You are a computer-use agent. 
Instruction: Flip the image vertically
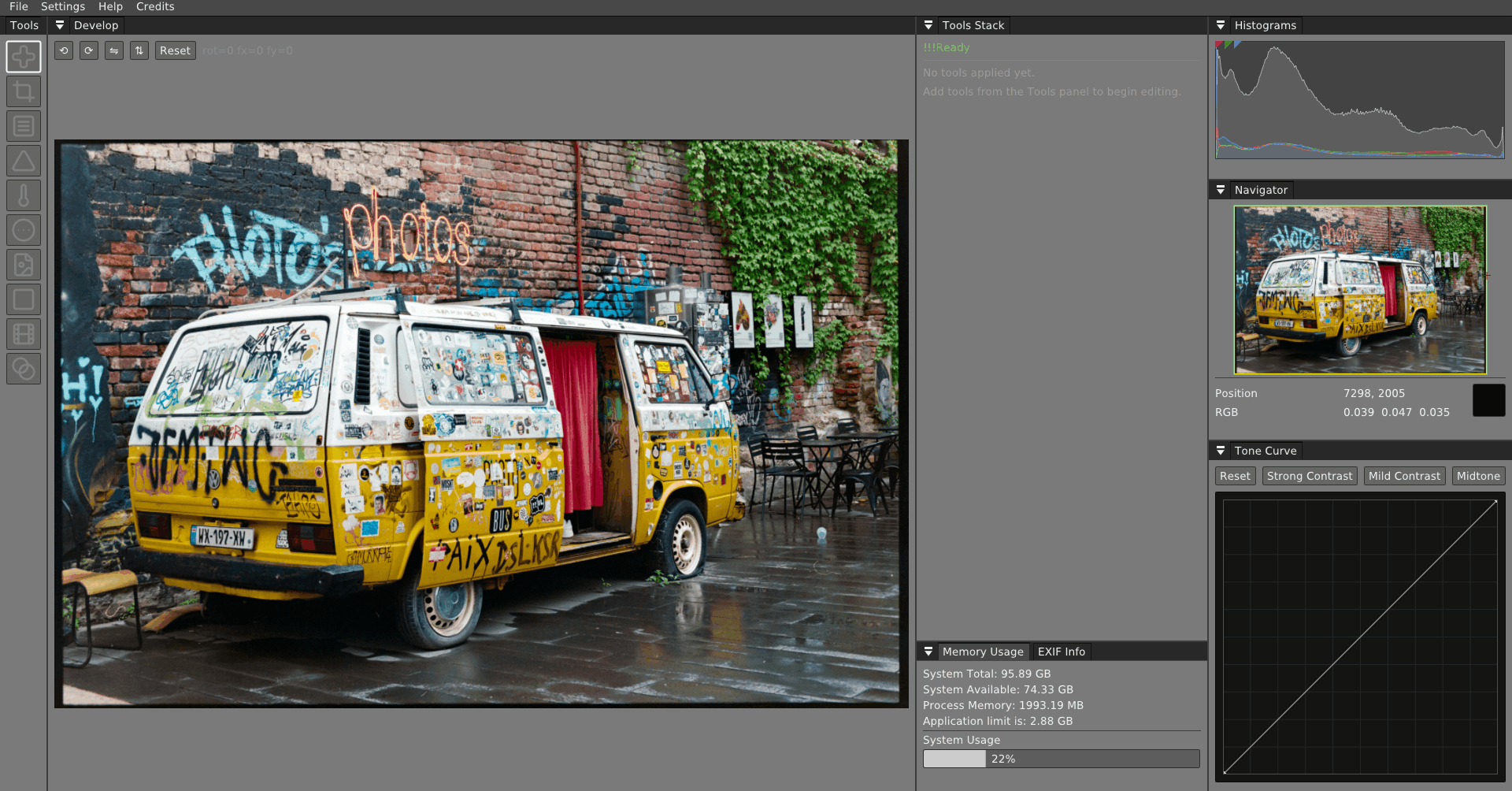pyautogui.click(x=139, y=50)
